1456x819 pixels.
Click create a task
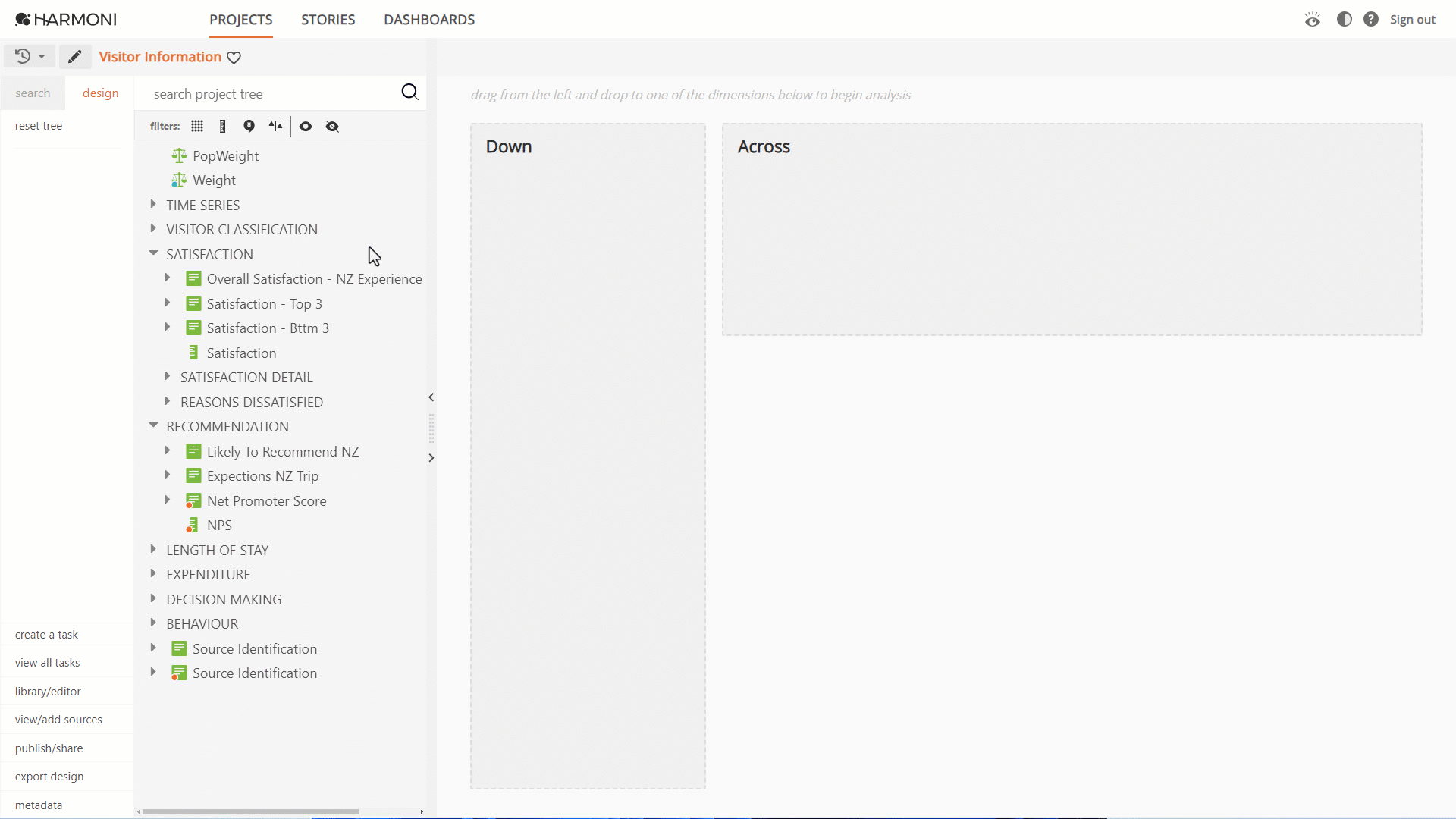[x=46, y=635]
